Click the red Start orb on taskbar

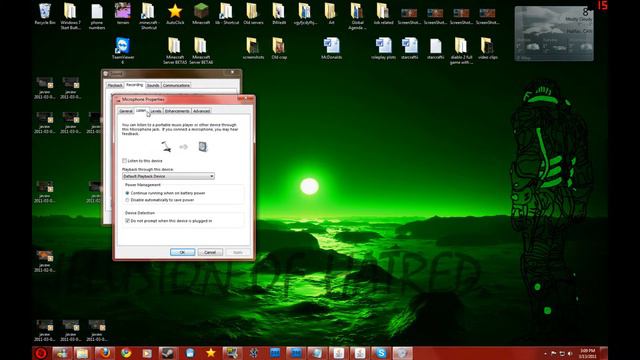[x=41, y=353]
